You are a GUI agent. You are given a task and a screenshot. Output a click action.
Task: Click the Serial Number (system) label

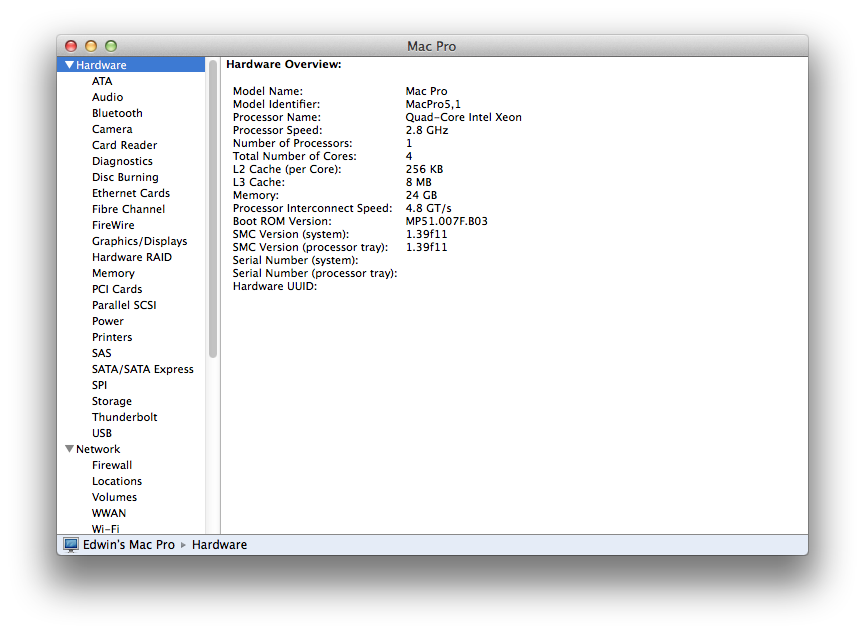coord(295,260)
